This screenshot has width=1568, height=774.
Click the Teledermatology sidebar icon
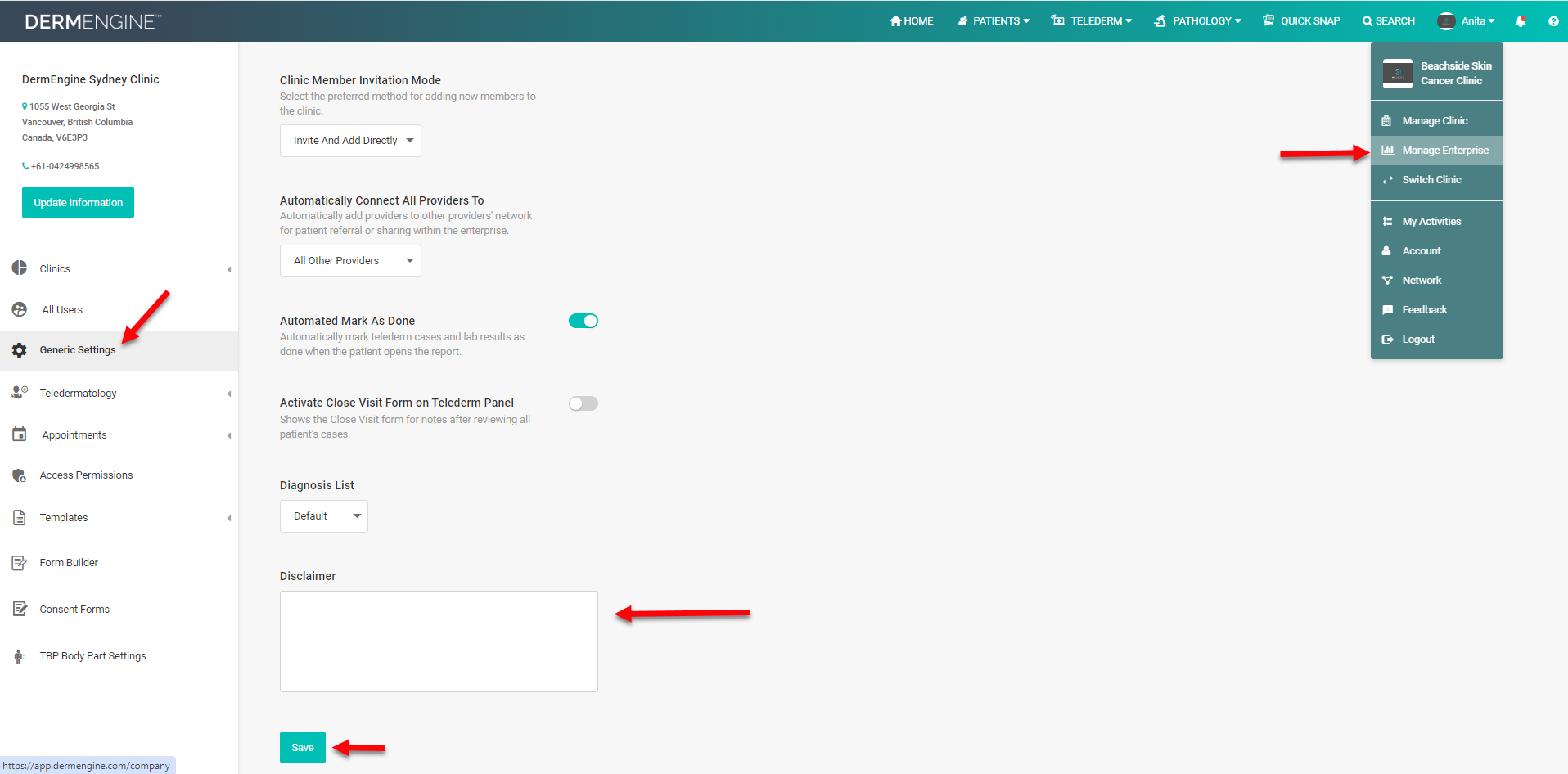[20, 393]
